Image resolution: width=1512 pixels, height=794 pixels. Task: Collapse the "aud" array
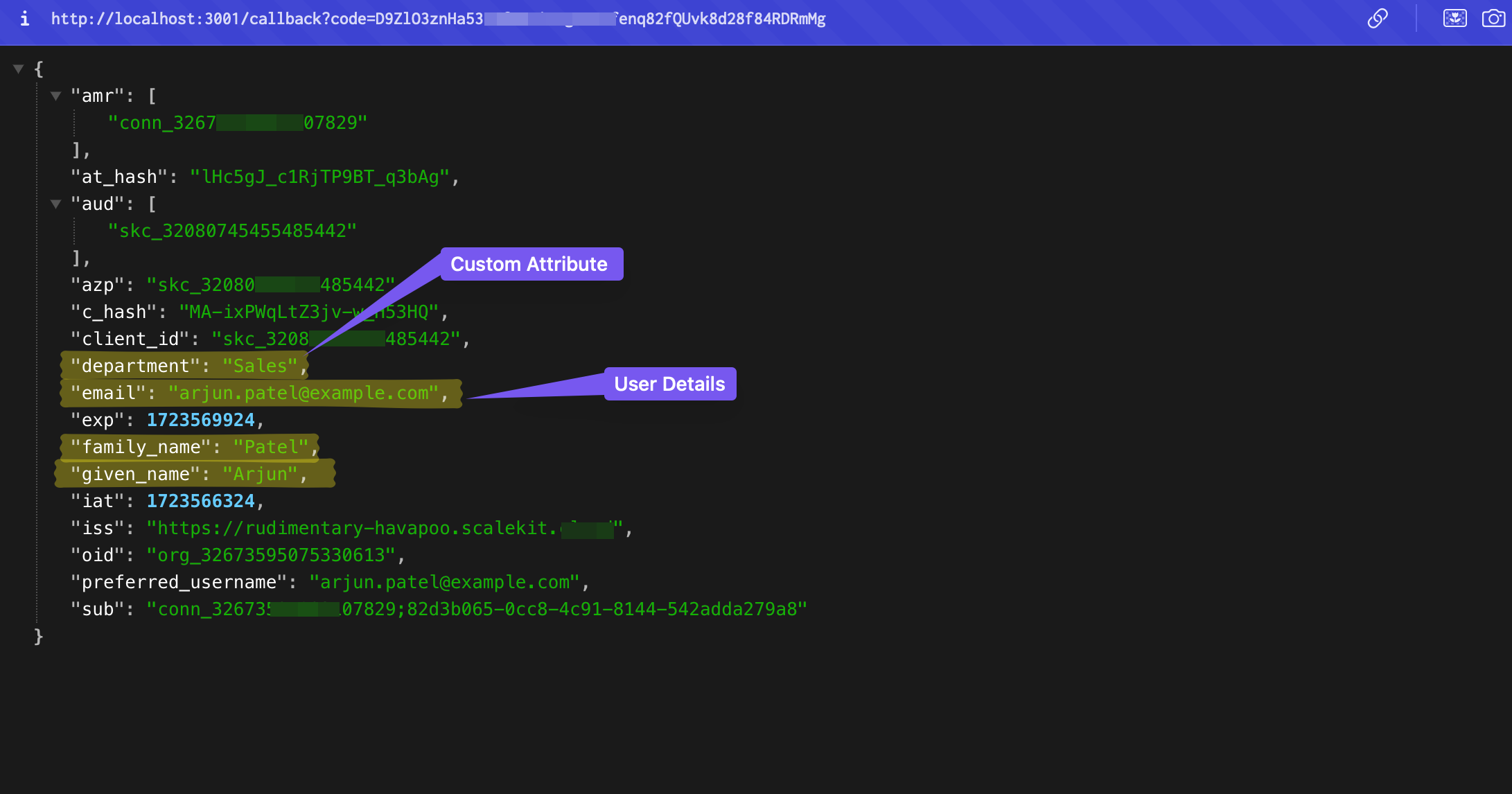point(56,204)
